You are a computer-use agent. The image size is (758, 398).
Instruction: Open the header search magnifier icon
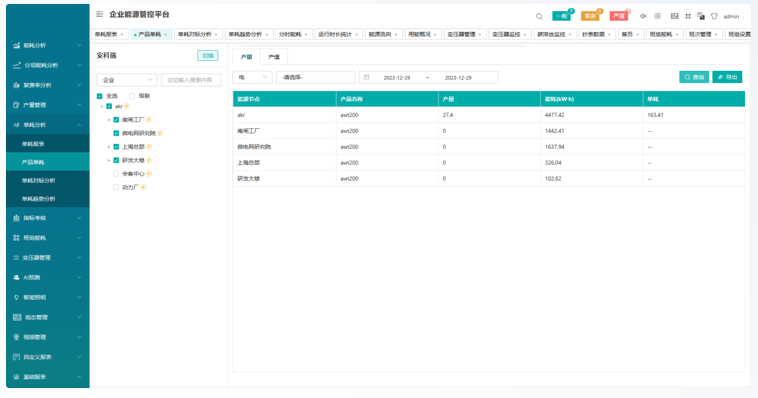point(539,16)
